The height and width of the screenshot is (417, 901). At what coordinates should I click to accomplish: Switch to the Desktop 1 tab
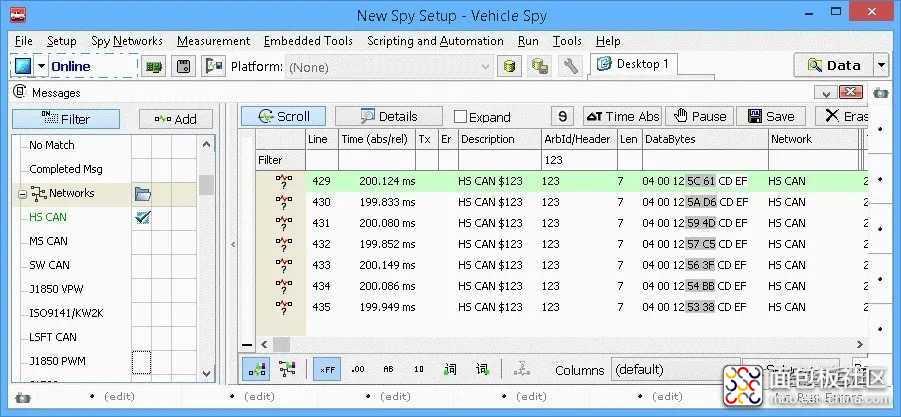[x=634, y=64]
